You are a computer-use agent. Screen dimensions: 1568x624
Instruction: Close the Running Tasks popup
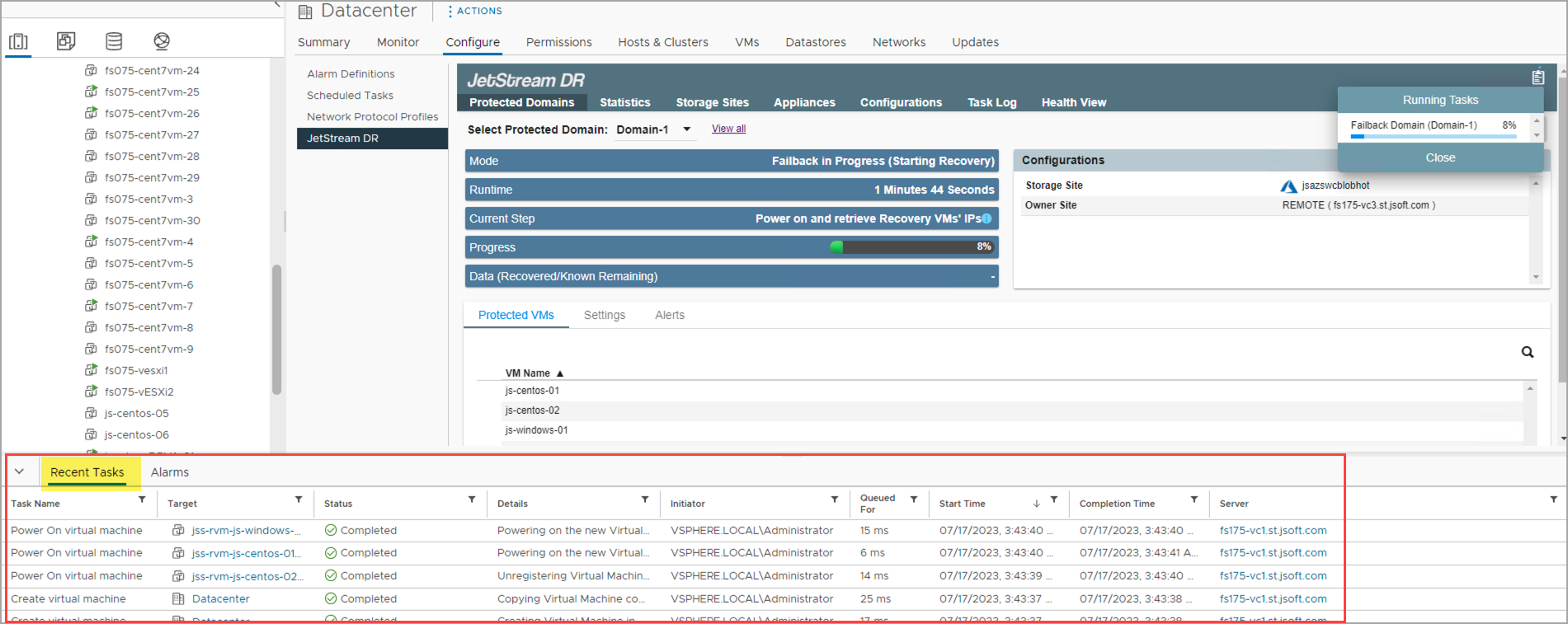pos(1440,157)
